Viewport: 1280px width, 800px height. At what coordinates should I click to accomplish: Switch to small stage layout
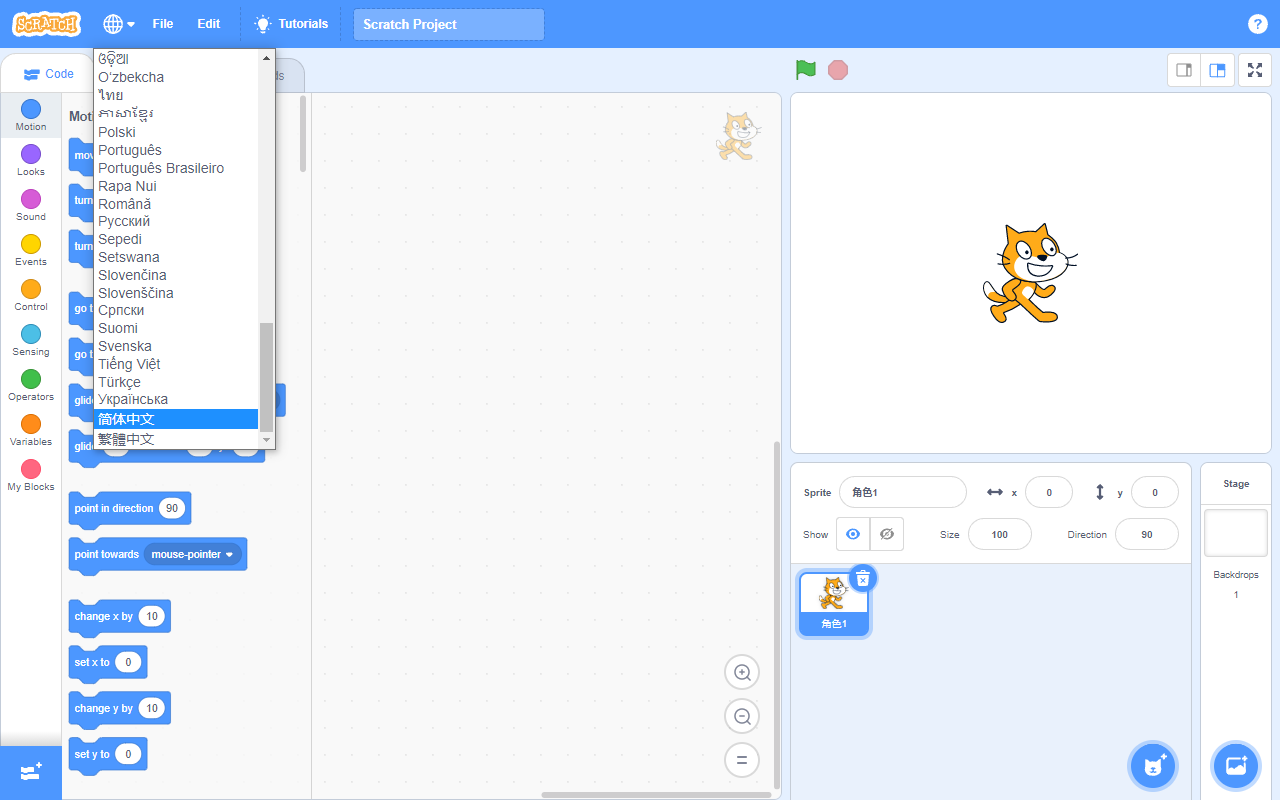(x=1184, y=70)
